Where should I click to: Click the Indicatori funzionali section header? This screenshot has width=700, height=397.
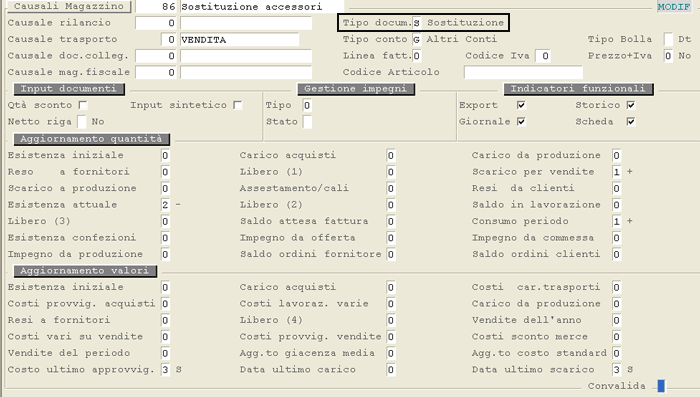[x=578, y=89]
